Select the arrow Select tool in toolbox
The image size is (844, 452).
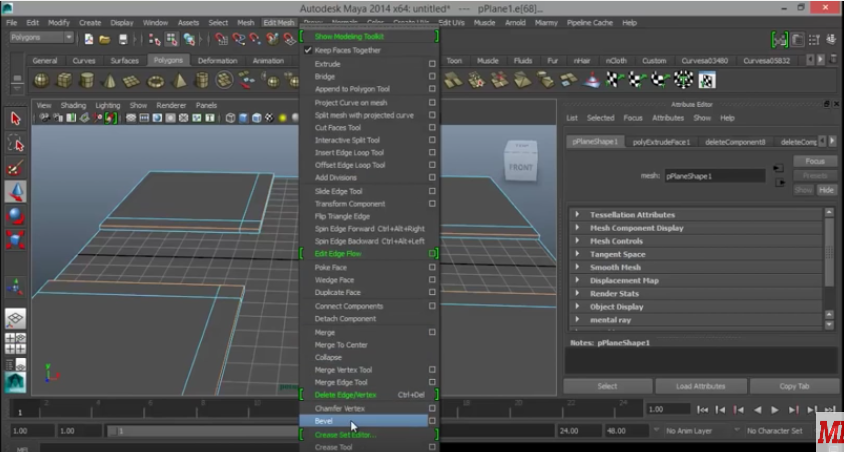point(16,118)
